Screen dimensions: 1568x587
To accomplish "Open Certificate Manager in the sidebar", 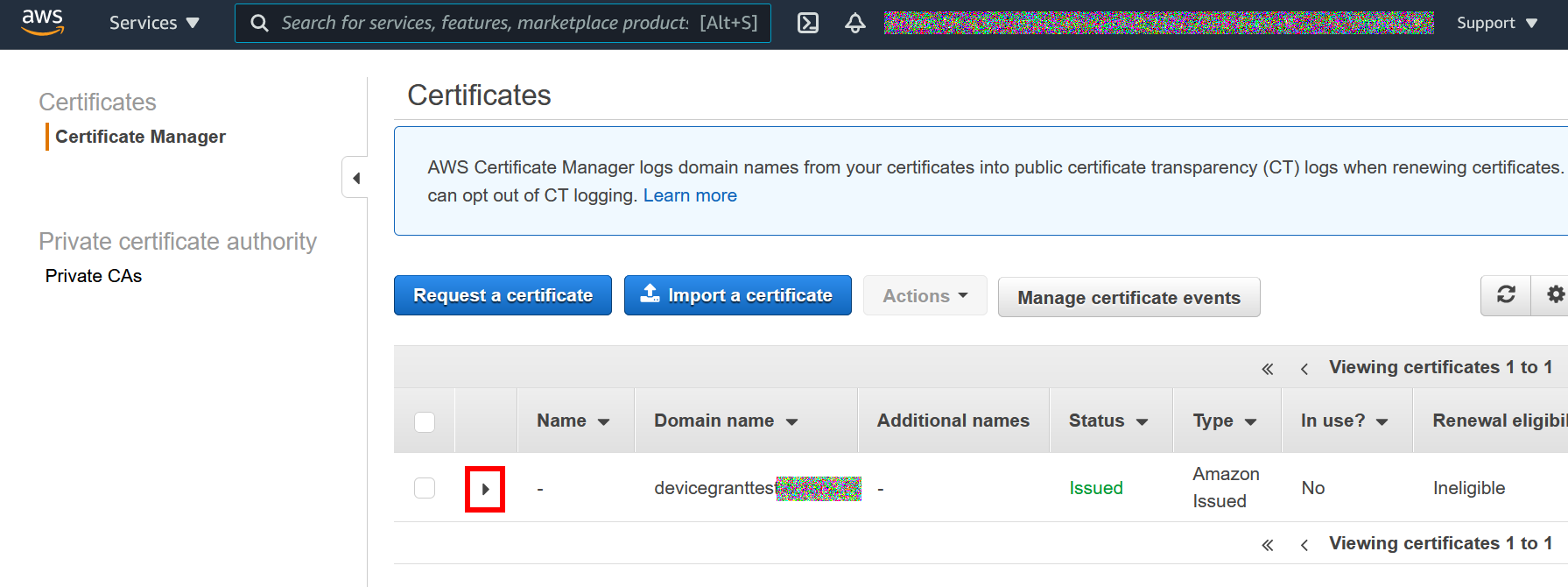I will (140, 137).
